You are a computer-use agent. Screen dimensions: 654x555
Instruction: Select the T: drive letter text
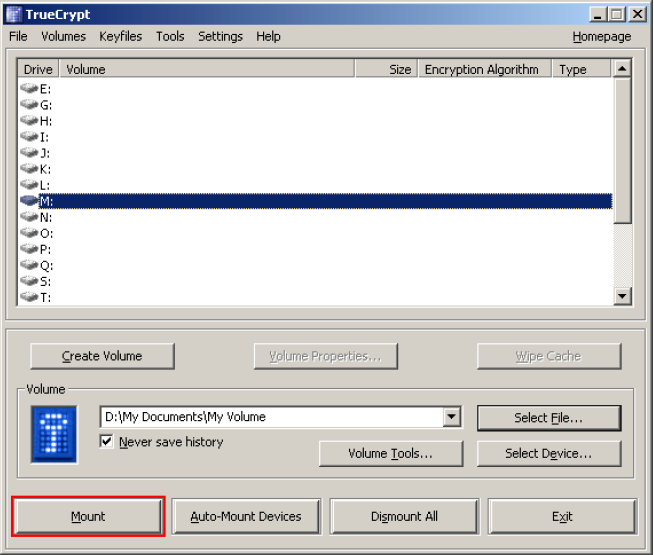(45, 298)
